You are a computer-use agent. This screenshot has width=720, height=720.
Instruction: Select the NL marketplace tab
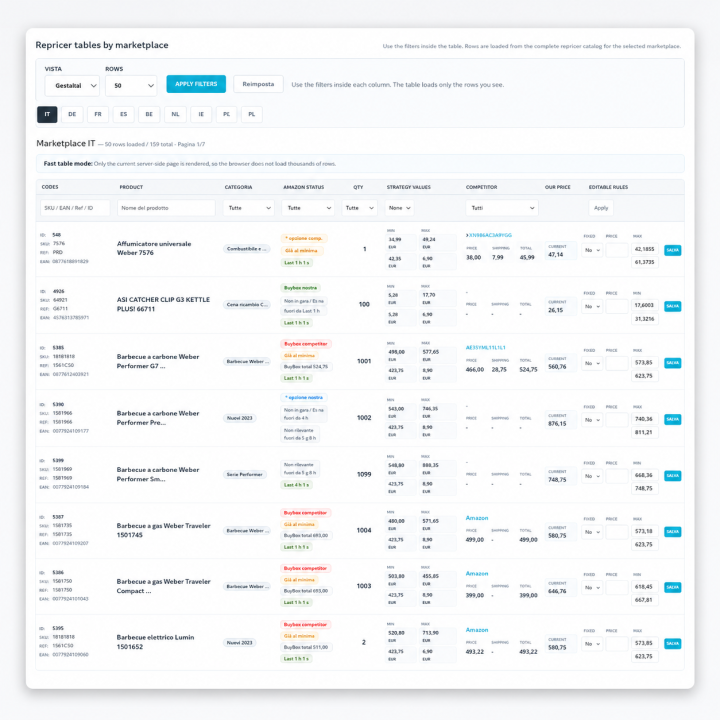point(175,114)
